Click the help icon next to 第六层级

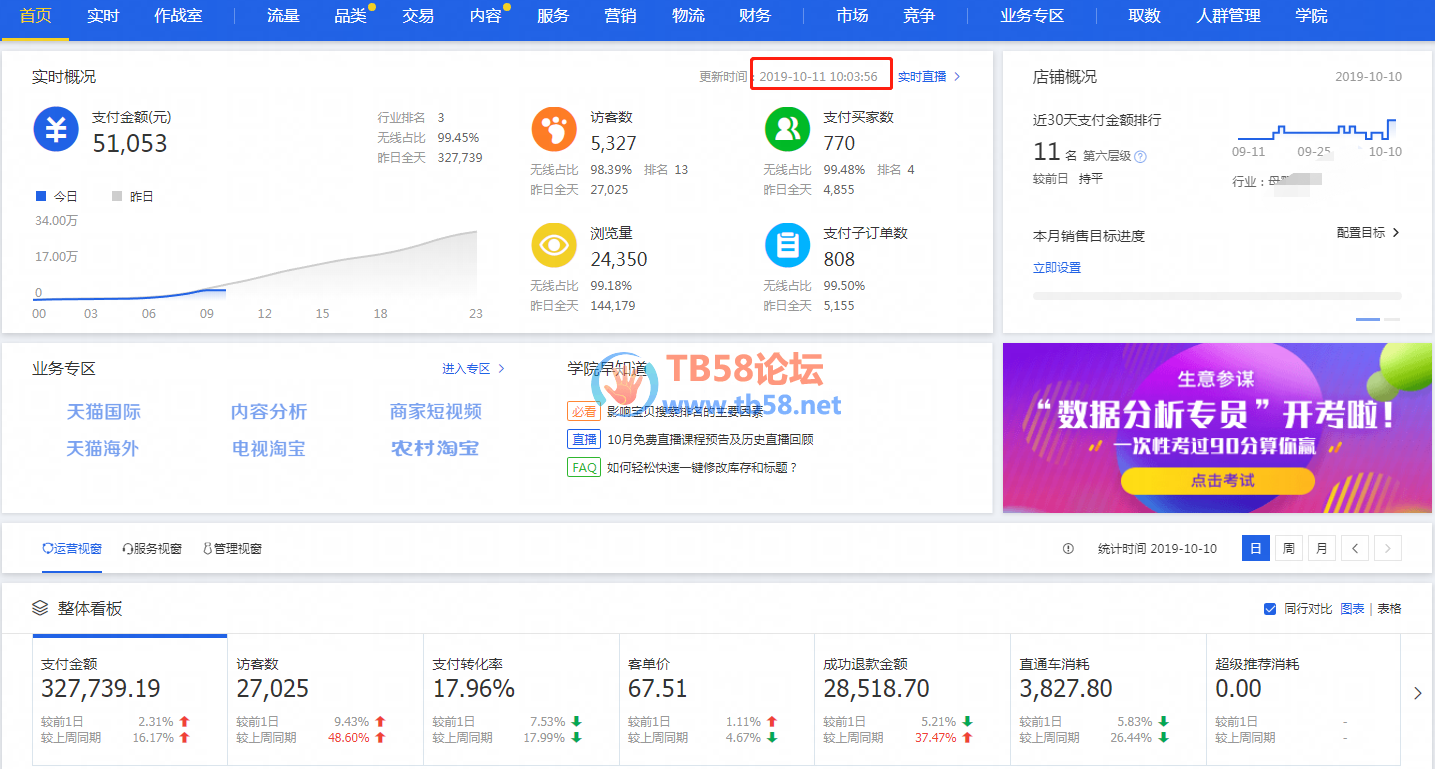click(1140, 157)
